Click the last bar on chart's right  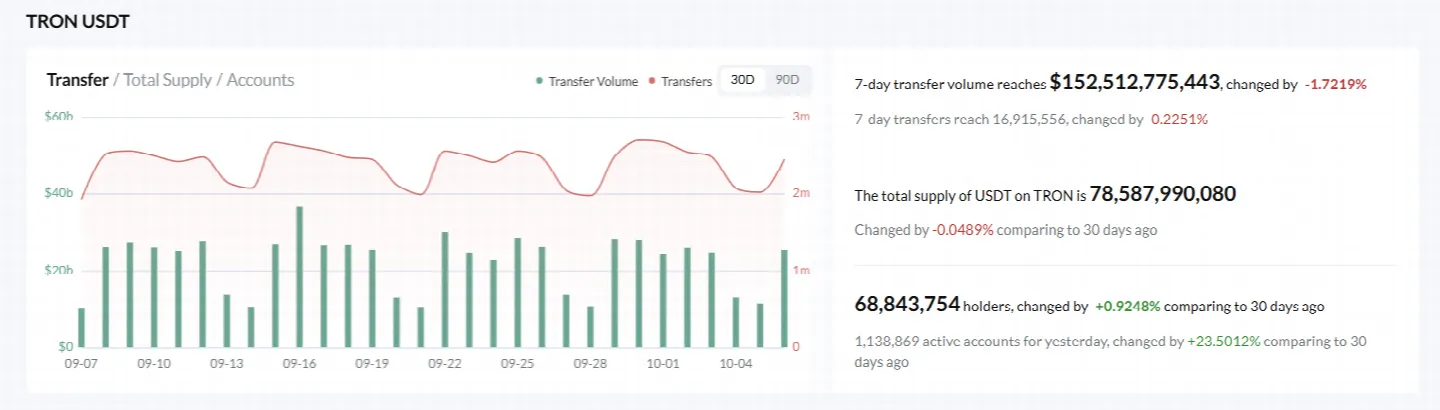tap(785, 299)
